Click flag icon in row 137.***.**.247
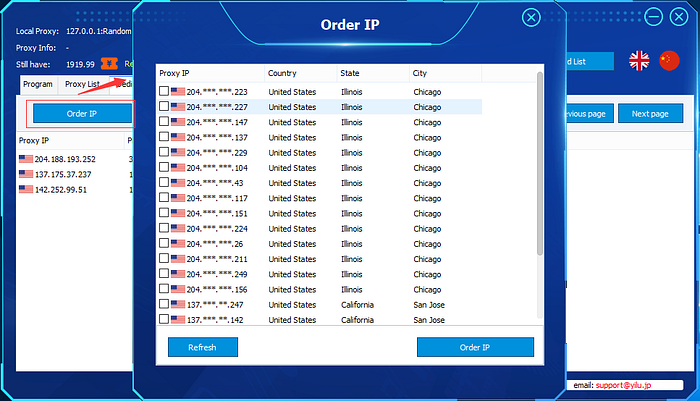Screen dimensions: 700x401 (178, 304)
